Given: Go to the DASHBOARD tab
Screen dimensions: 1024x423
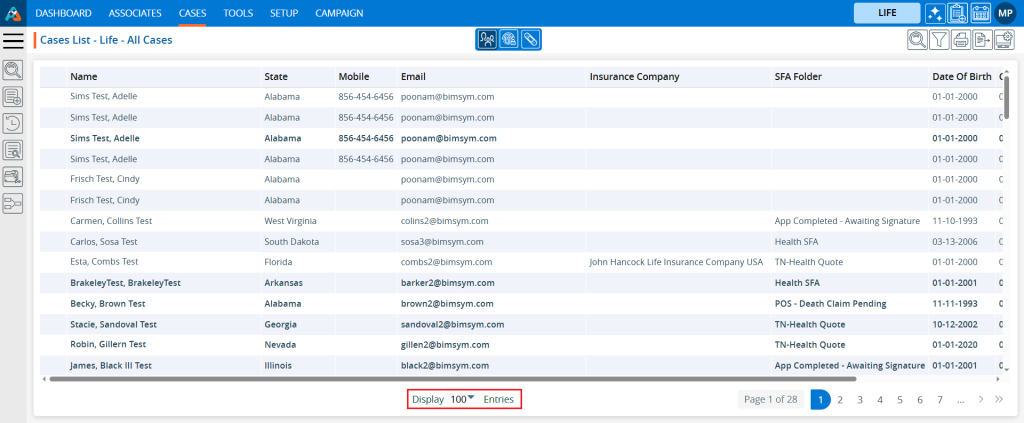Looking at the screenshot, I should [63, 13].
